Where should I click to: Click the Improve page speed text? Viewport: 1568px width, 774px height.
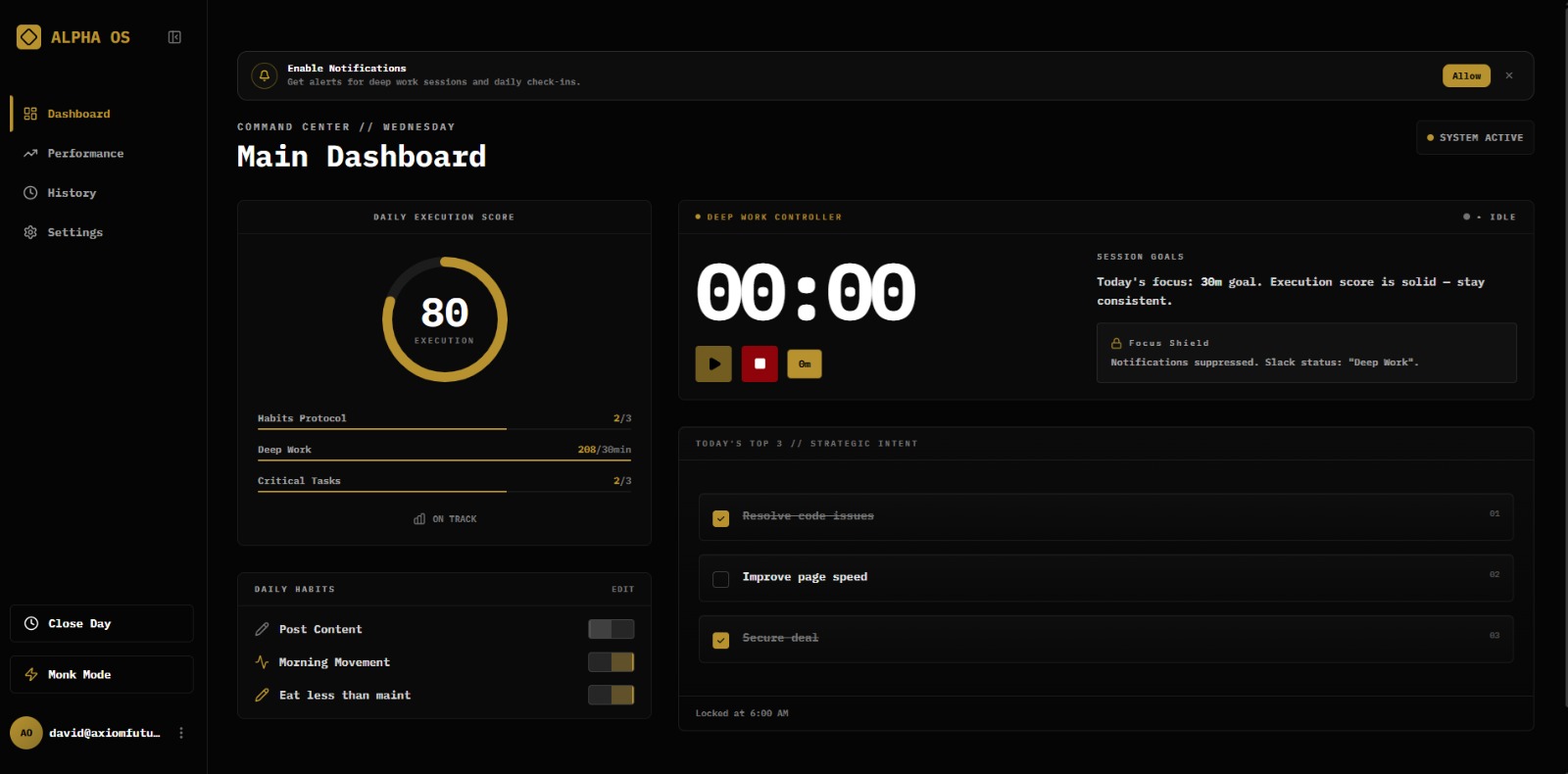click(805, 577)
